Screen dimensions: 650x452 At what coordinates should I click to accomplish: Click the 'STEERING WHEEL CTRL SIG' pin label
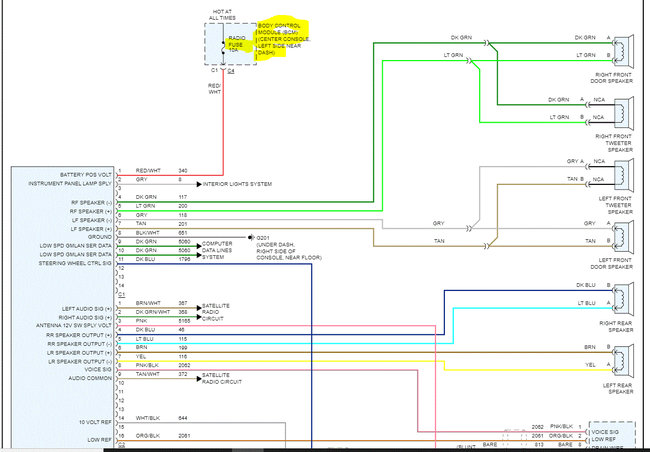(x=75, y=264)
